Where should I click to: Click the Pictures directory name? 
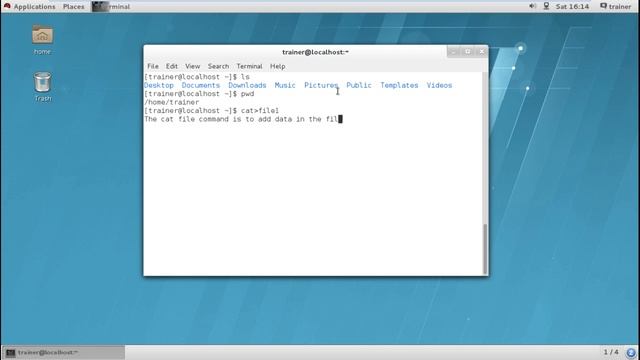click(321, 85)
